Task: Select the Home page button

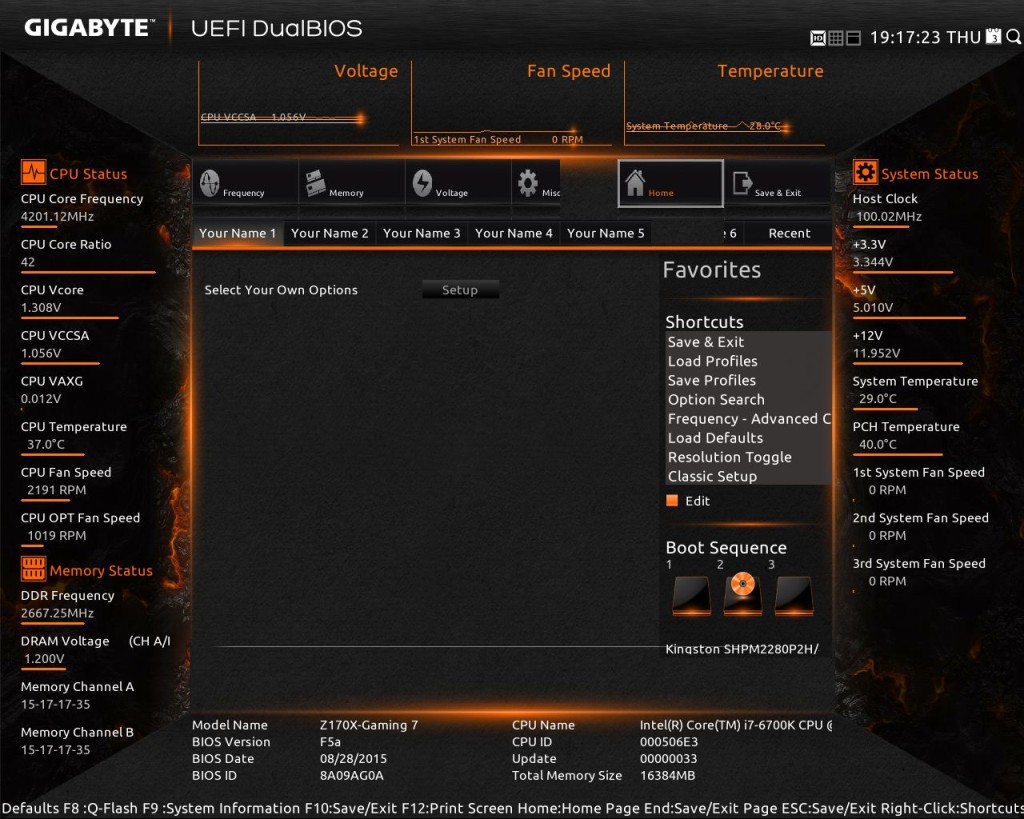Action: click(x=670, y=184)
